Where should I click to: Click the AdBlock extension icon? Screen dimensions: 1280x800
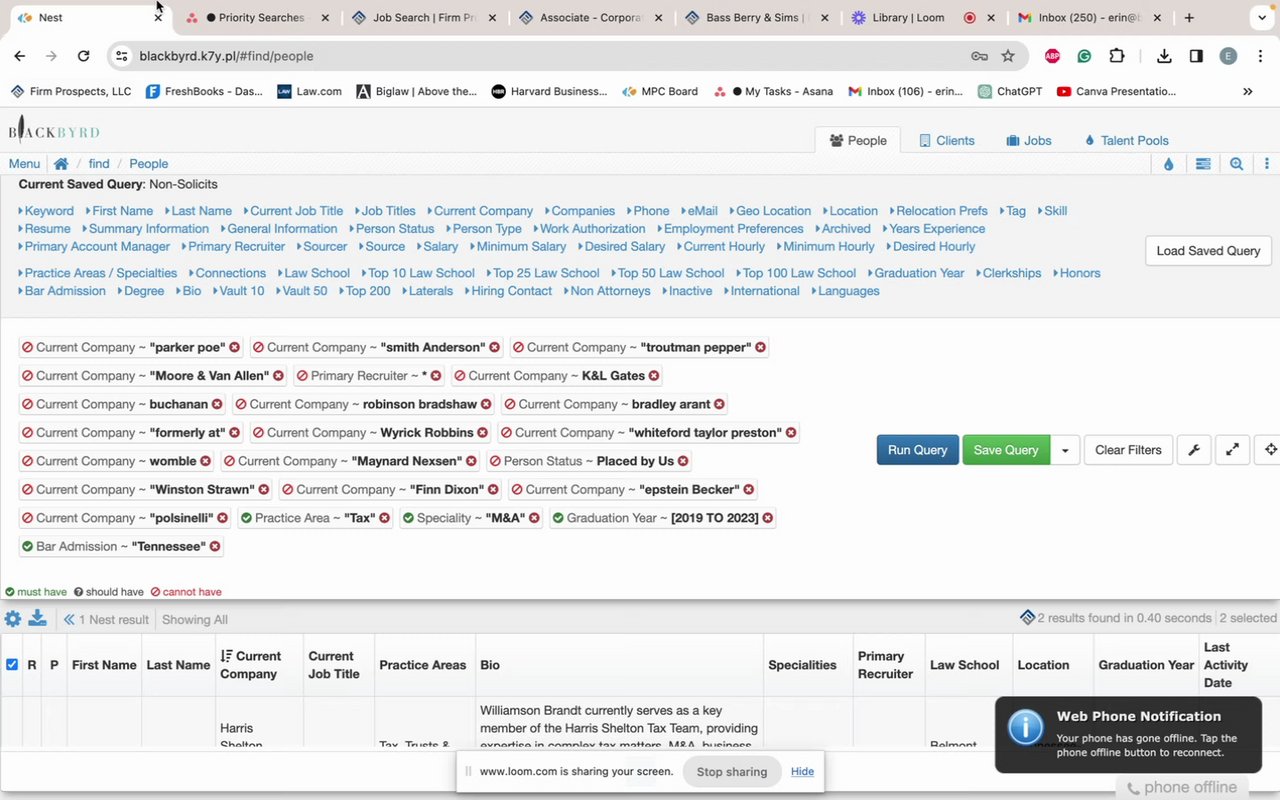(1052, 56)
